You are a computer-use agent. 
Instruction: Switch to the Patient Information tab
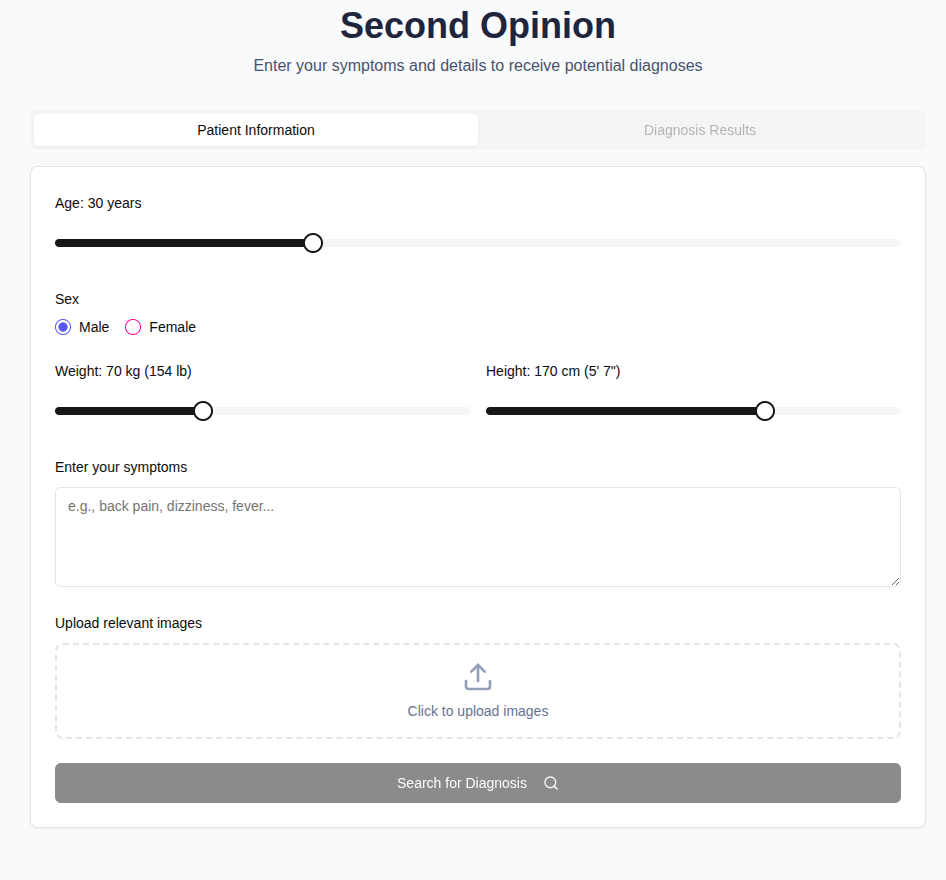tap(256, 130)
